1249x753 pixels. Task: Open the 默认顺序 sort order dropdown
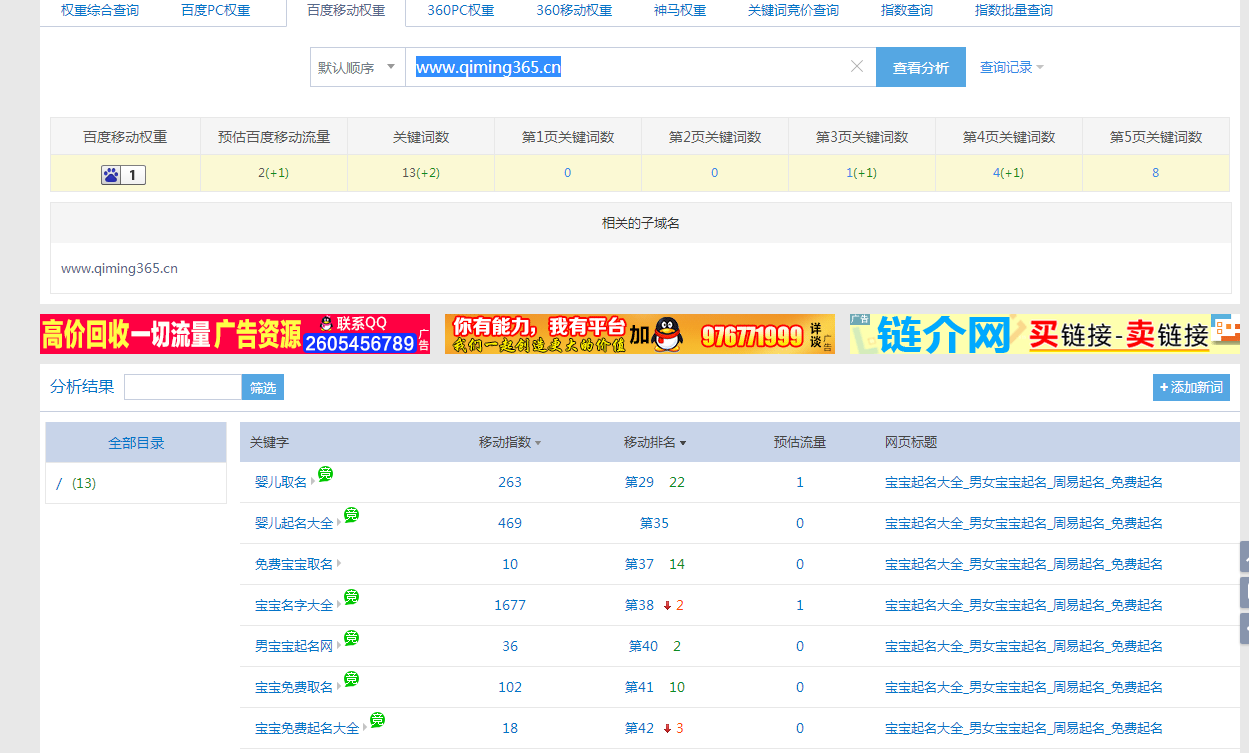(357, 67)
